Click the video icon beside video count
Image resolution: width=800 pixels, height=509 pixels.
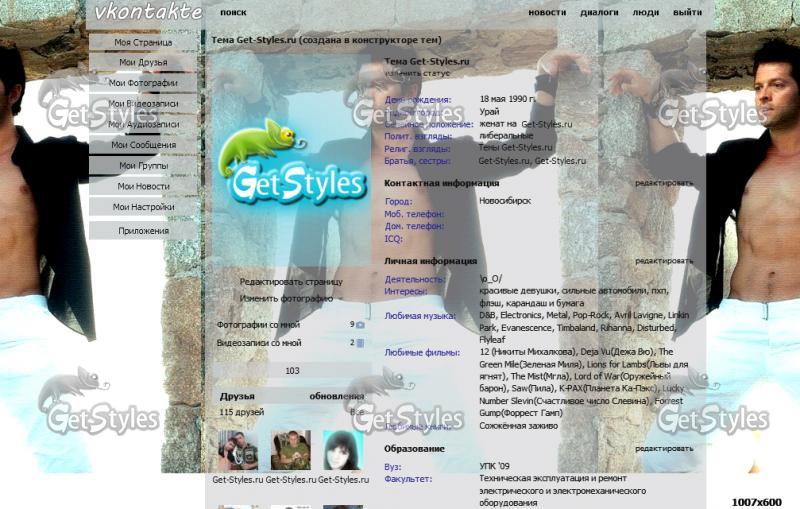(x=360, y=343)
